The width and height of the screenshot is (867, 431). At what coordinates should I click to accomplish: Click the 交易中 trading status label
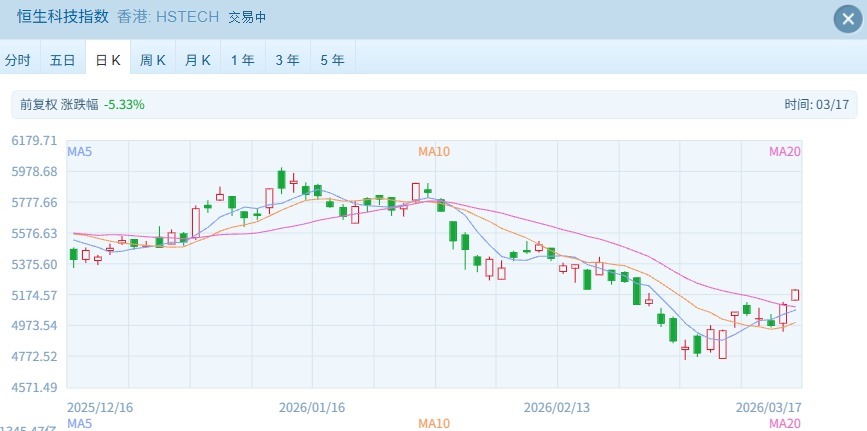click(247, 17)
